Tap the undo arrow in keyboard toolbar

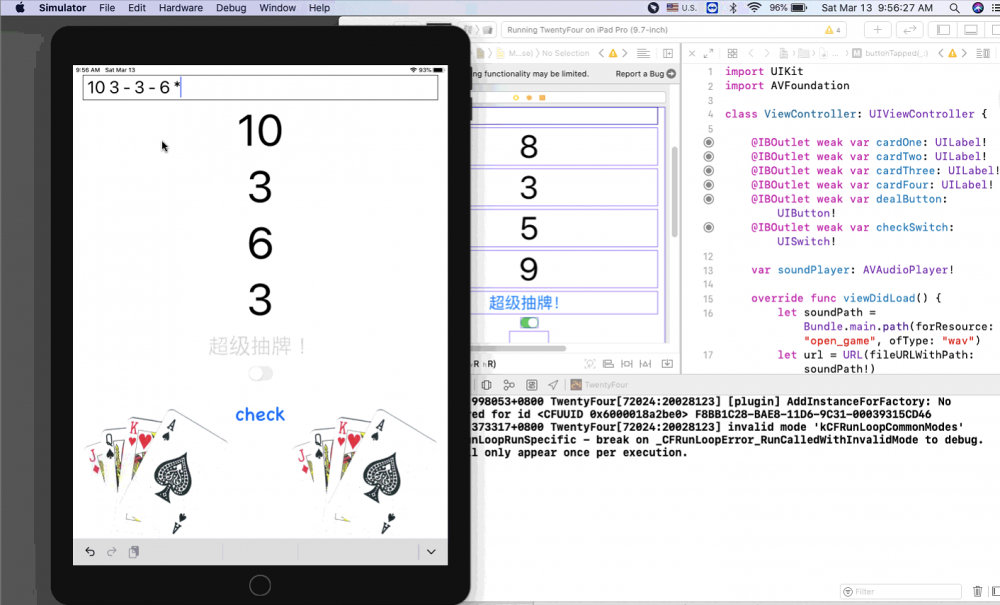click(x=90, y=551)
